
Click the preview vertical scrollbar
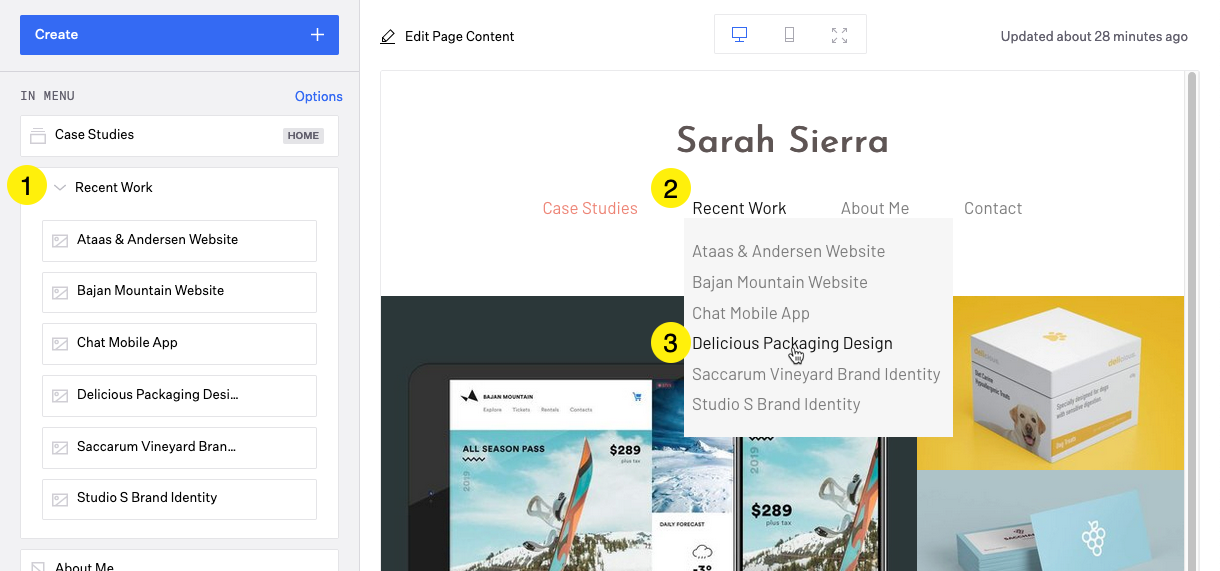(1191, 320)
